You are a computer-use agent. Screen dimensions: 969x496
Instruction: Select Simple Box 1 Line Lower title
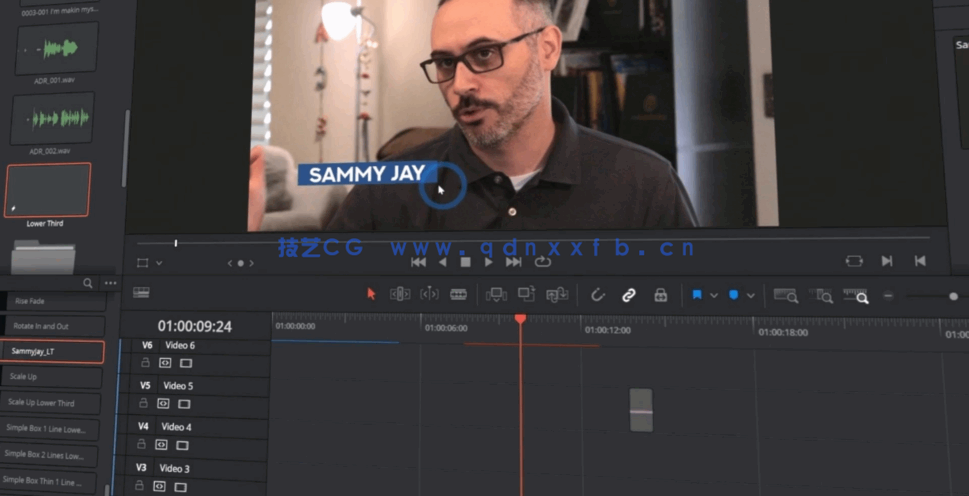coord(49,429)
